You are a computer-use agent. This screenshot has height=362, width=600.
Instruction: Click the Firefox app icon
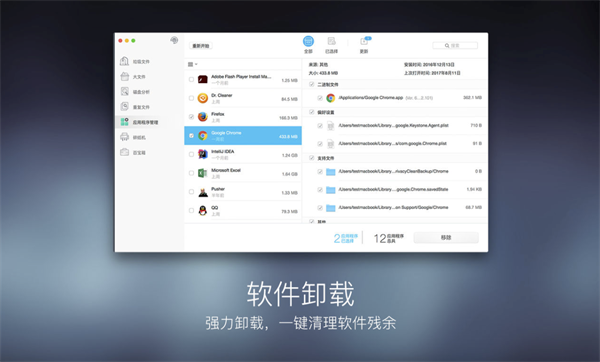point(203,117)
